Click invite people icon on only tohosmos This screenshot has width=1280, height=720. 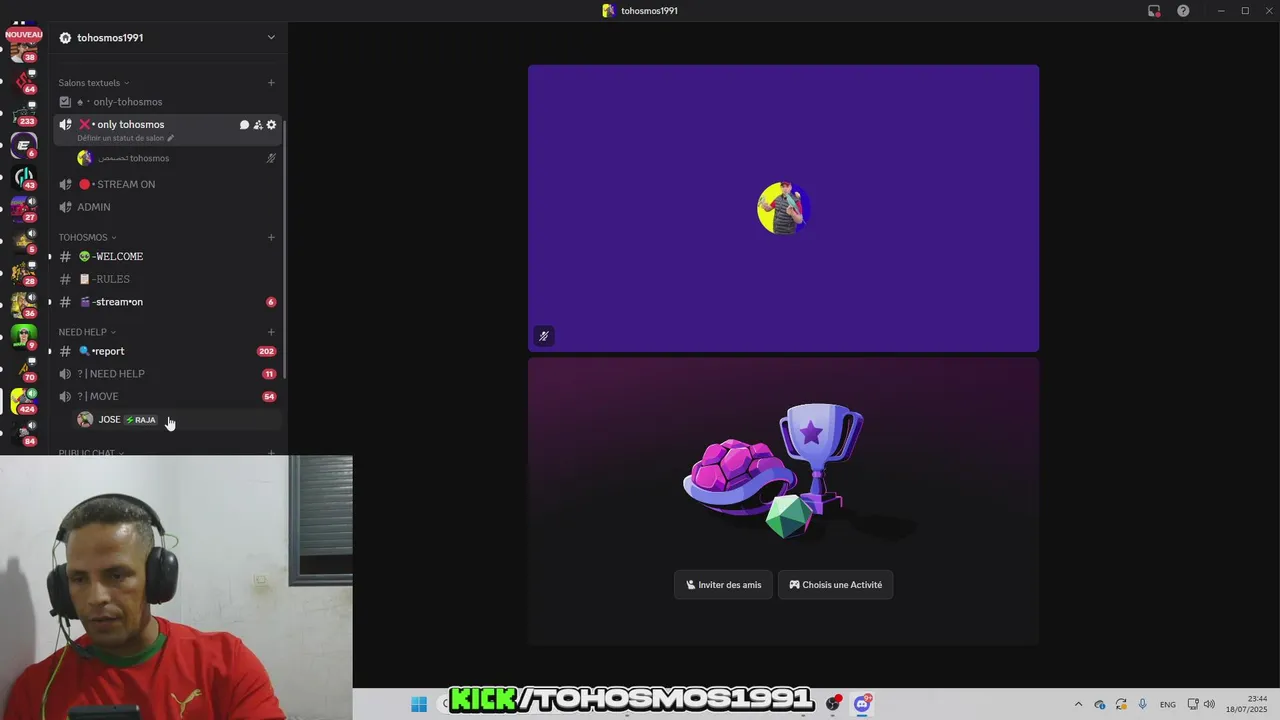[x=257, y=125]
